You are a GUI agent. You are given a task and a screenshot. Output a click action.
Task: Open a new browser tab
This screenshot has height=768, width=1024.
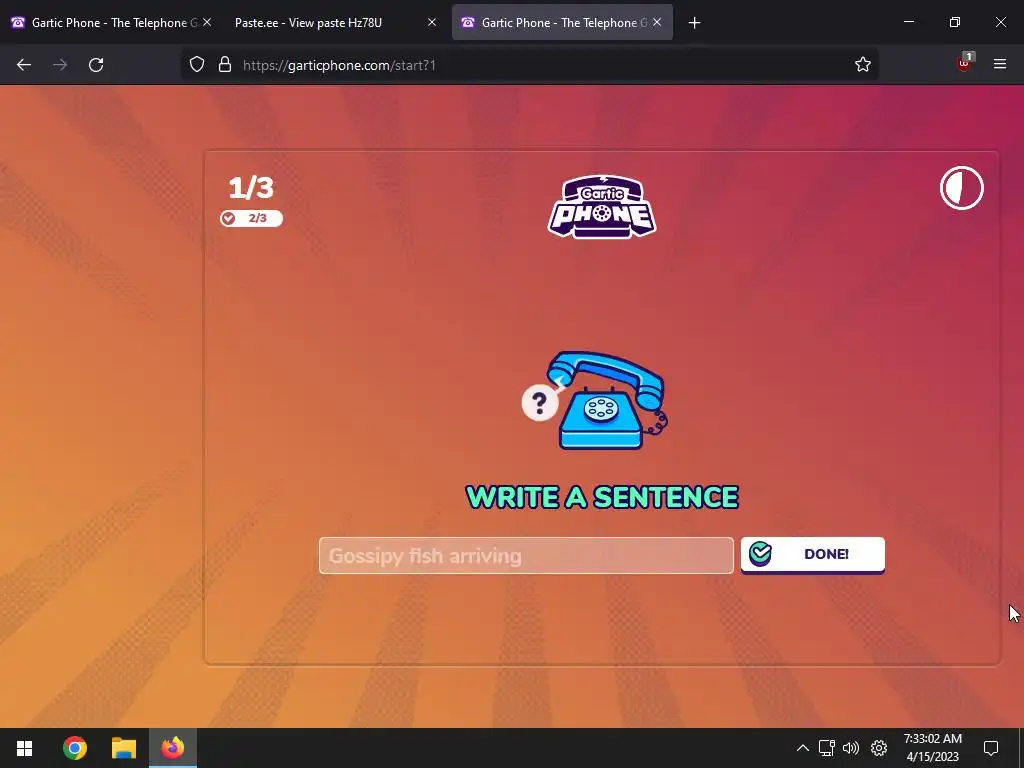pyautogui.click(x=694, y=23)
